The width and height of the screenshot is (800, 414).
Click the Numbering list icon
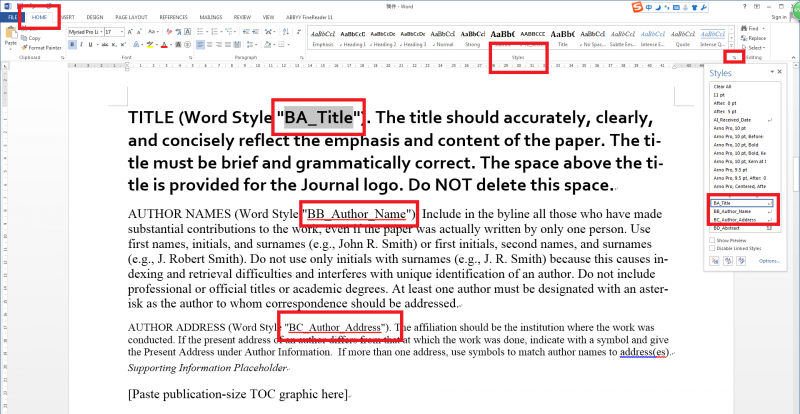(x=214, y=32)
